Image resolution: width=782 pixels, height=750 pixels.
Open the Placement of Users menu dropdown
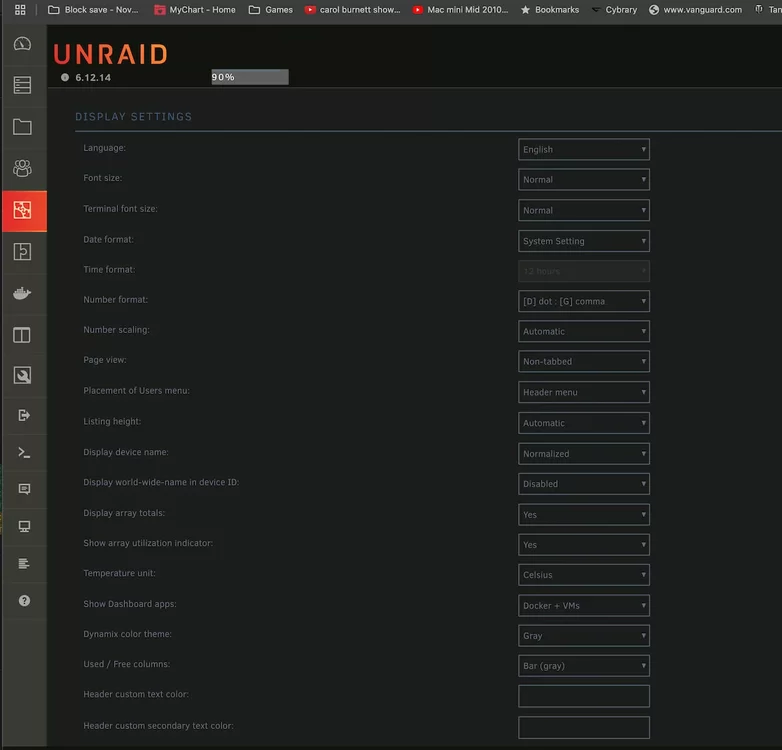[x=584, y=392]
